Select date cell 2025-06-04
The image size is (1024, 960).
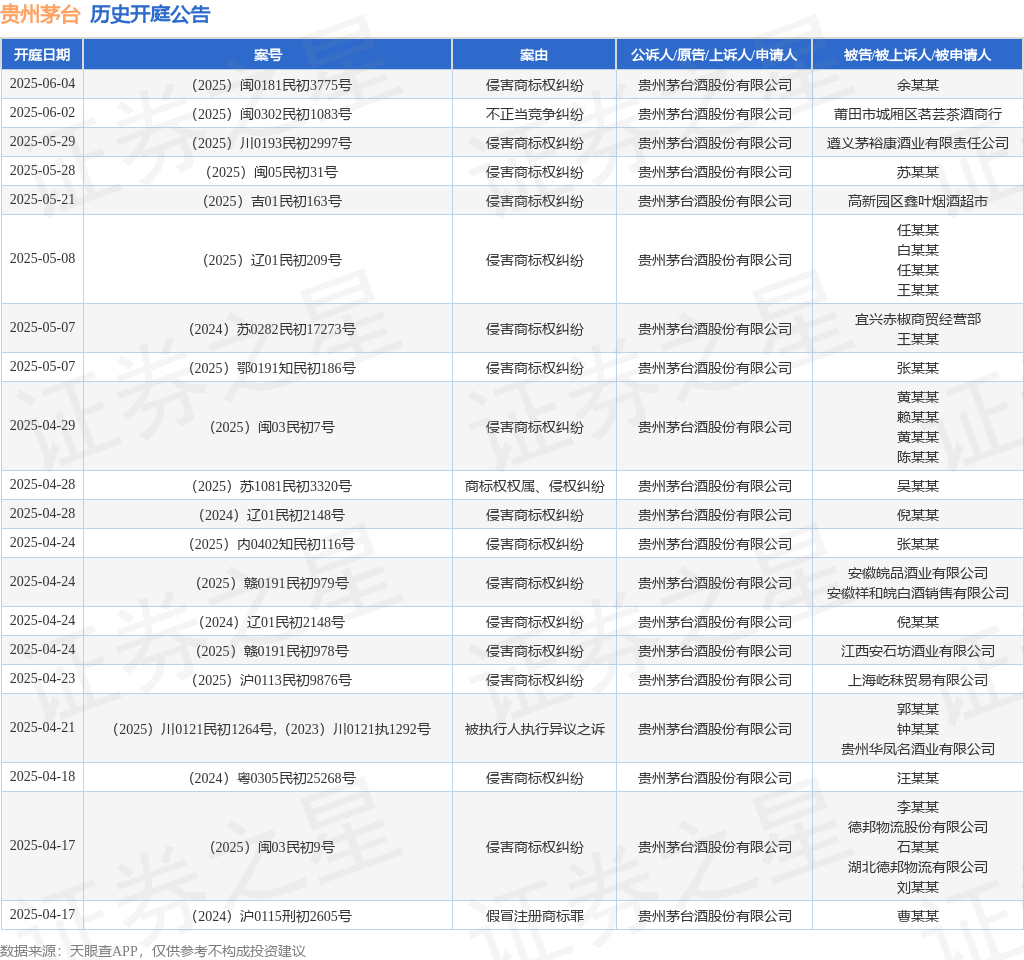point(42,84)
